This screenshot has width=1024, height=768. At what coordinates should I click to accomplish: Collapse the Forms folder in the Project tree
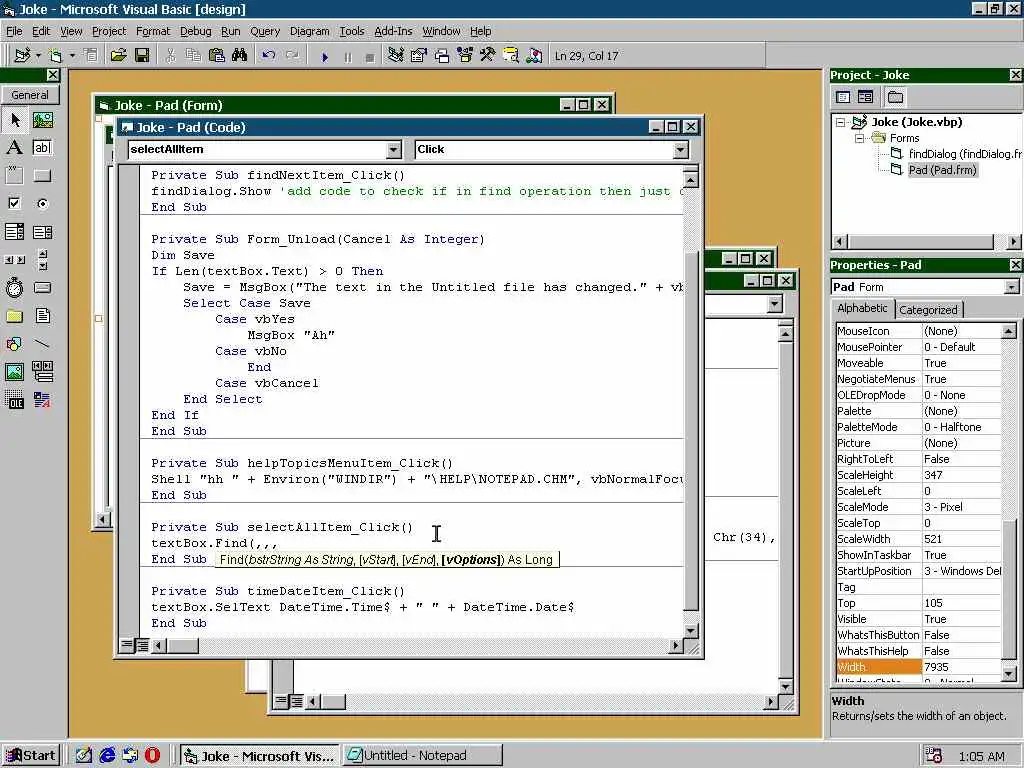860,138
